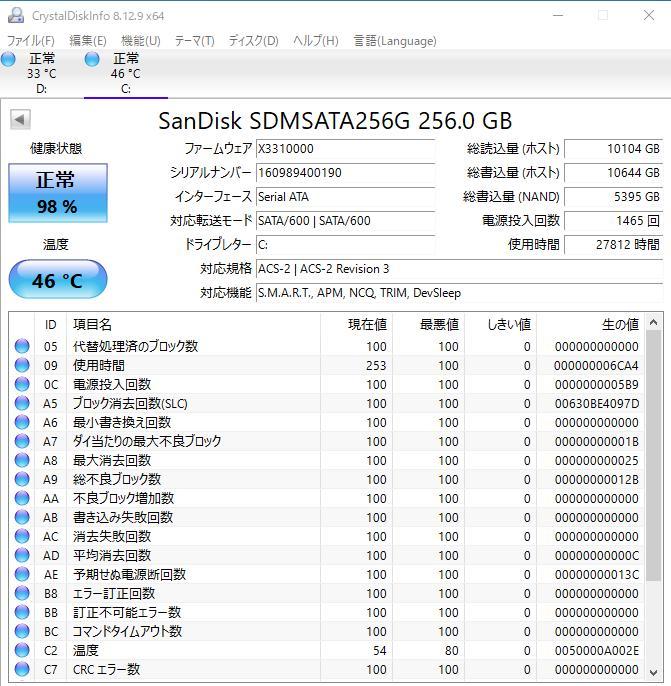
Task: Click the status icon of row AA
Action: pos(22,498)
